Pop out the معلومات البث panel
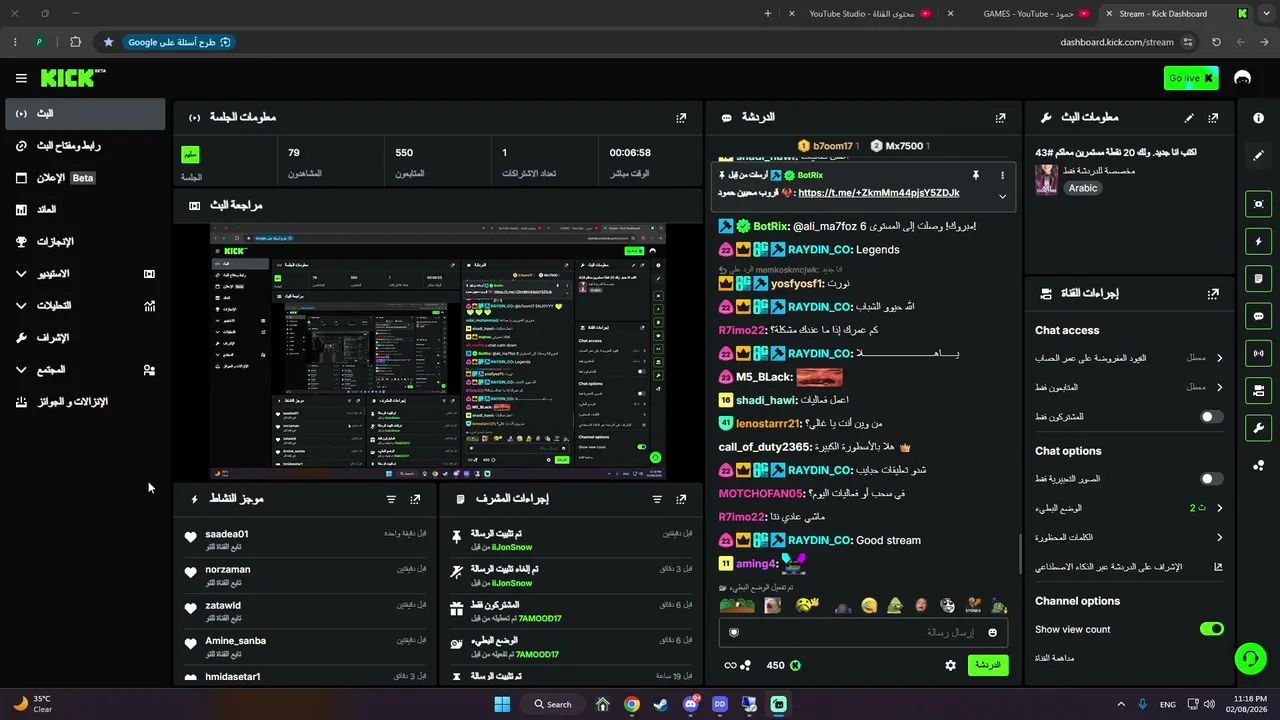This screenshot has width=1280, height=720. [1213, 118]
